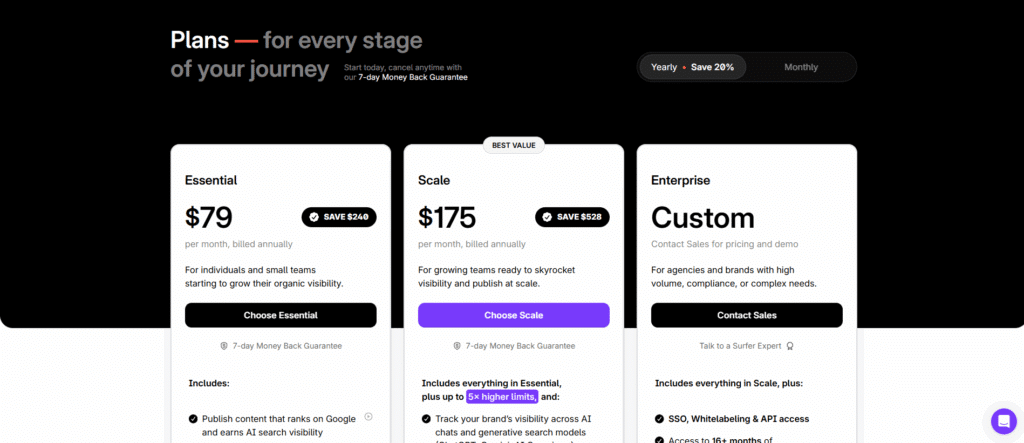Click checkmark icon in SAVE $240 badge
The height and width of the screenshot is (443, 1024).
point(314,217)
